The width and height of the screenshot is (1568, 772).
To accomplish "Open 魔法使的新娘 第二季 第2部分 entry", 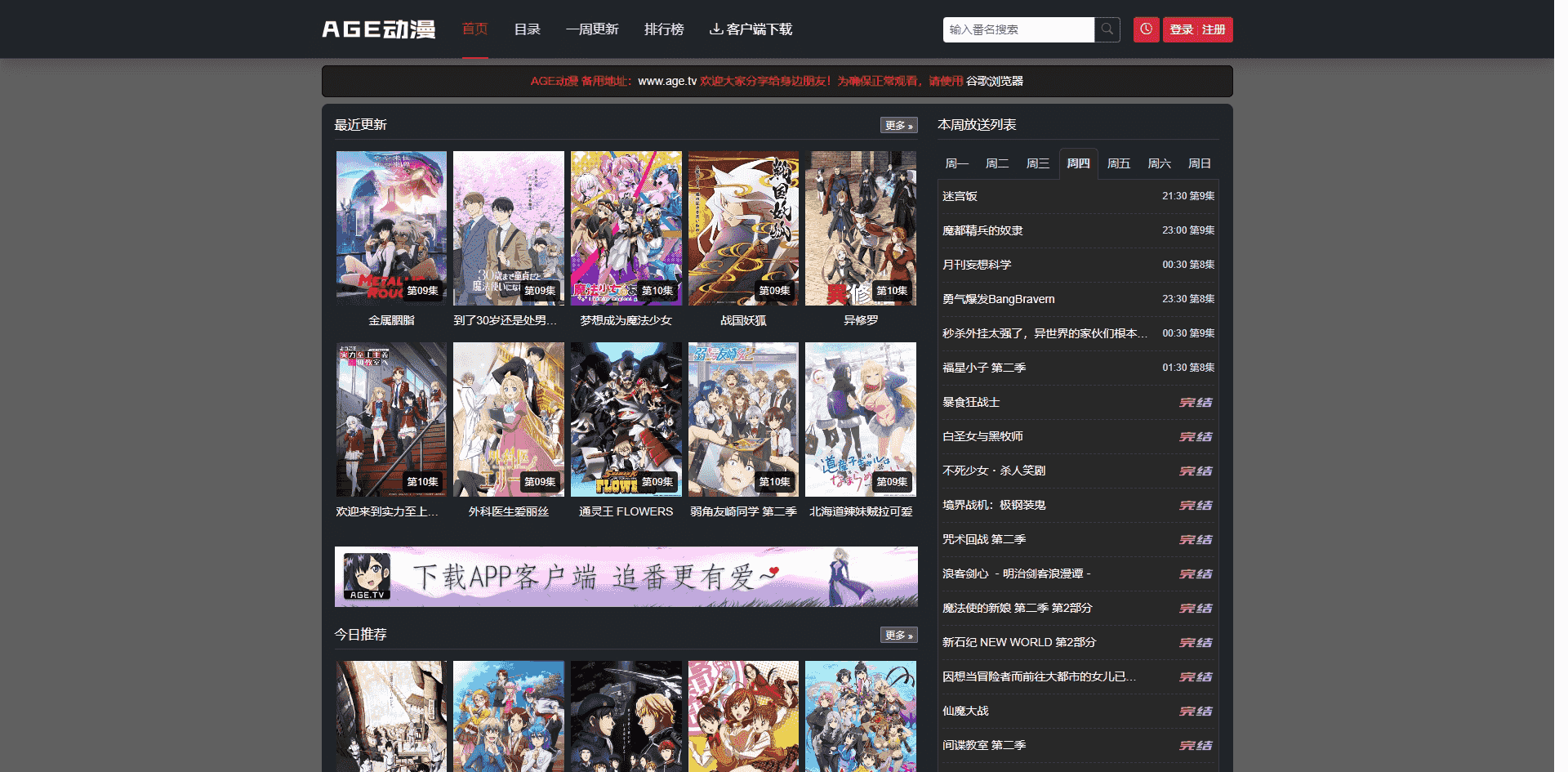I will pyautogui.click(x=1017, y=608).
